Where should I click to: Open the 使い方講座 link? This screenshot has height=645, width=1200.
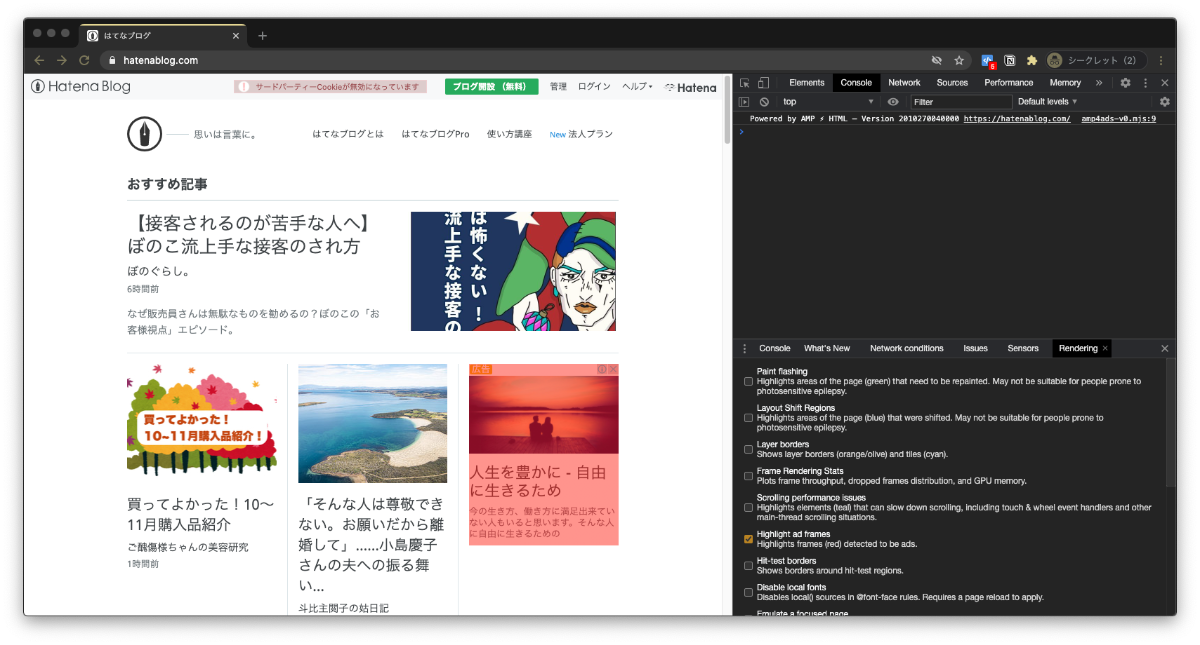click(x=509, y=134)
